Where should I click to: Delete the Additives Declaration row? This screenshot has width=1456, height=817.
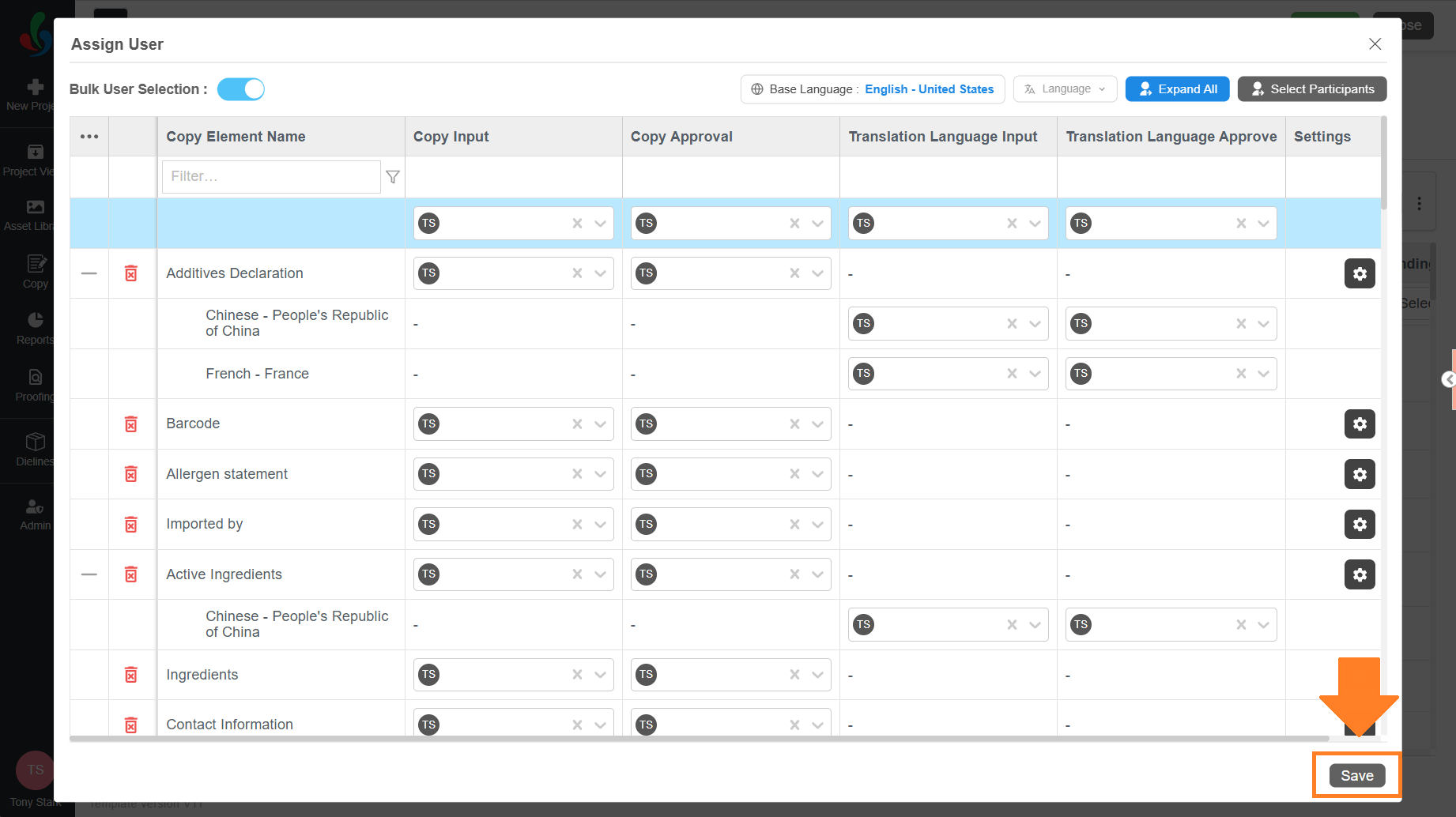pos(131,273)
